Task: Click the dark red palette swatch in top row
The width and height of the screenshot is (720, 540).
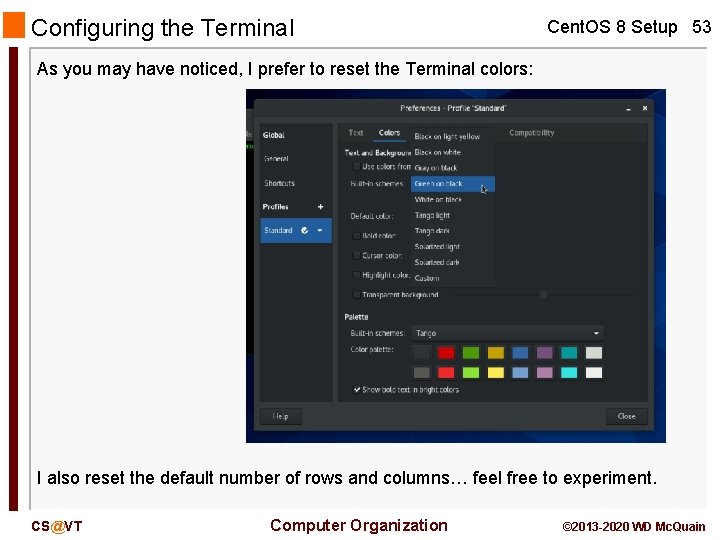Action: coord(446,353)
